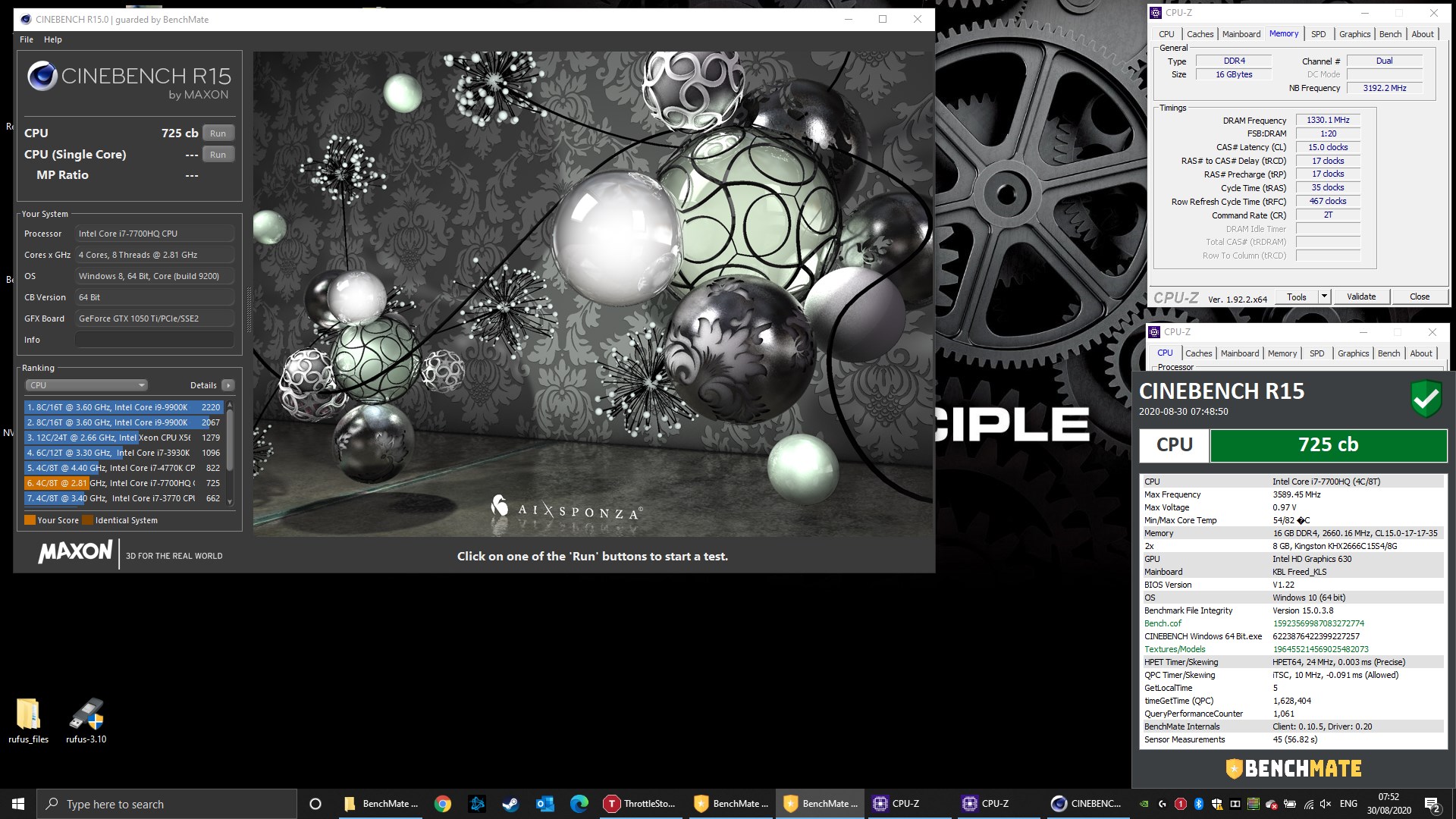Select the i7-3930K 1096 ranking entry

[x=124, y=453]
